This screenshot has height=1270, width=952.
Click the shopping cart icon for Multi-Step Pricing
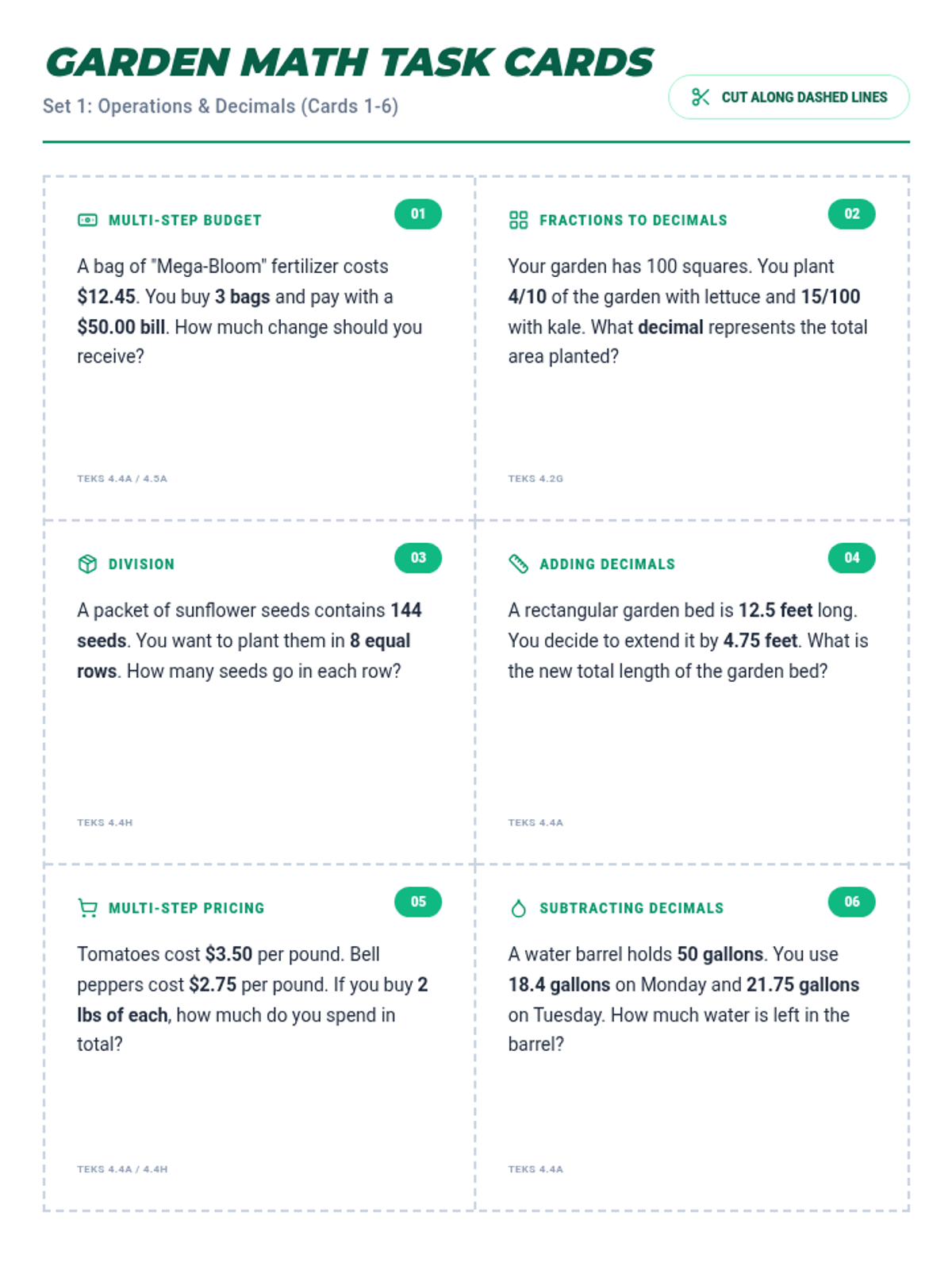pos(87,907)
